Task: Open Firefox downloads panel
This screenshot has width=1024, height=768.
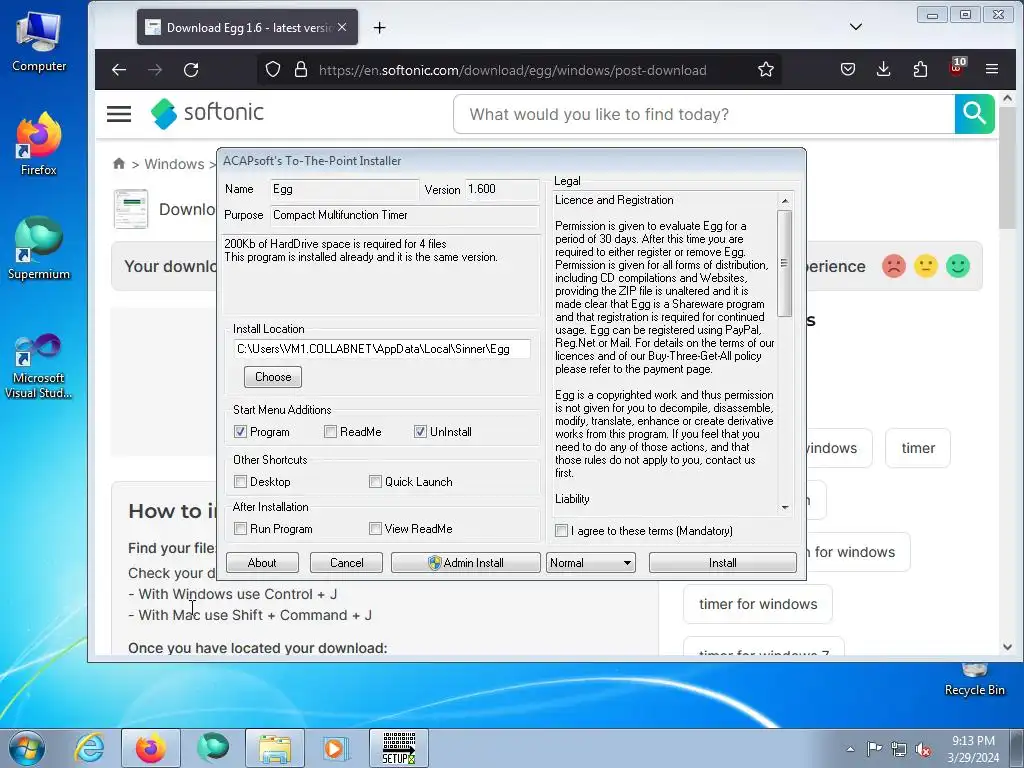Action: pos(884,69)
